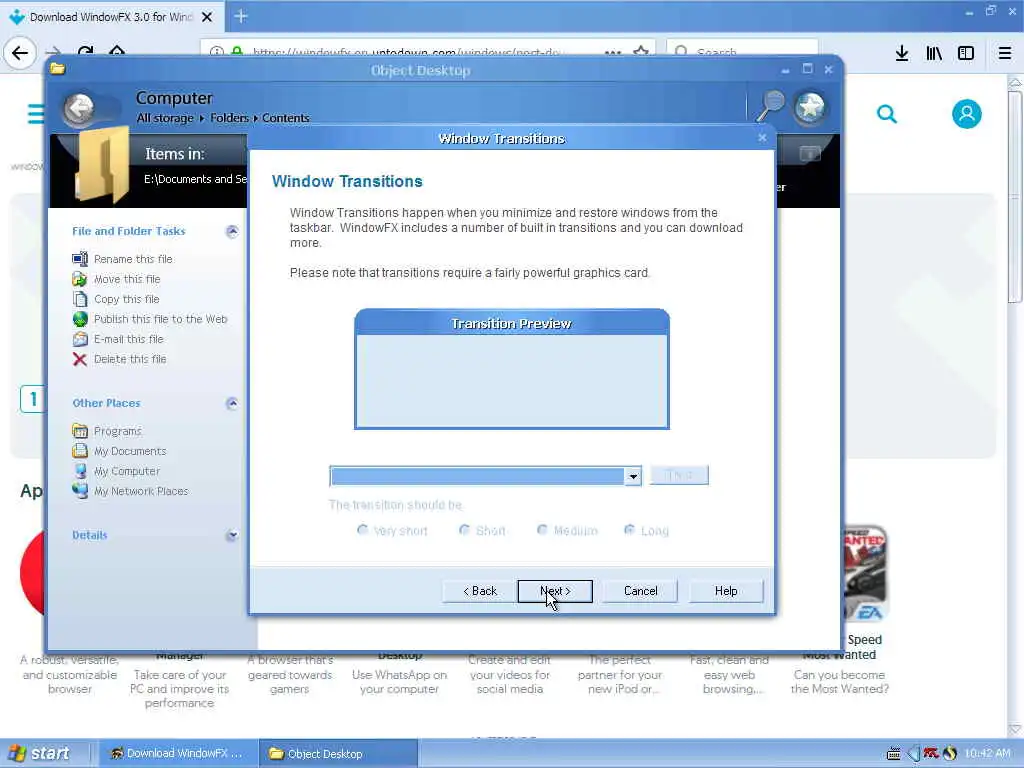Click the Copy this file icon
This screenshot has width=1024, height=768.
point(80,299)
